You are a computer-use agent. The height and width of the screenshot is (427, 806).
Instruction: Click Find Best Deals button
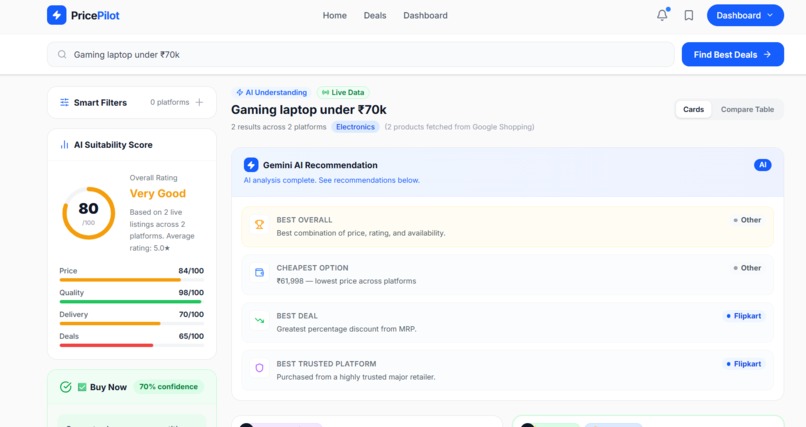[x=732, y=54]
